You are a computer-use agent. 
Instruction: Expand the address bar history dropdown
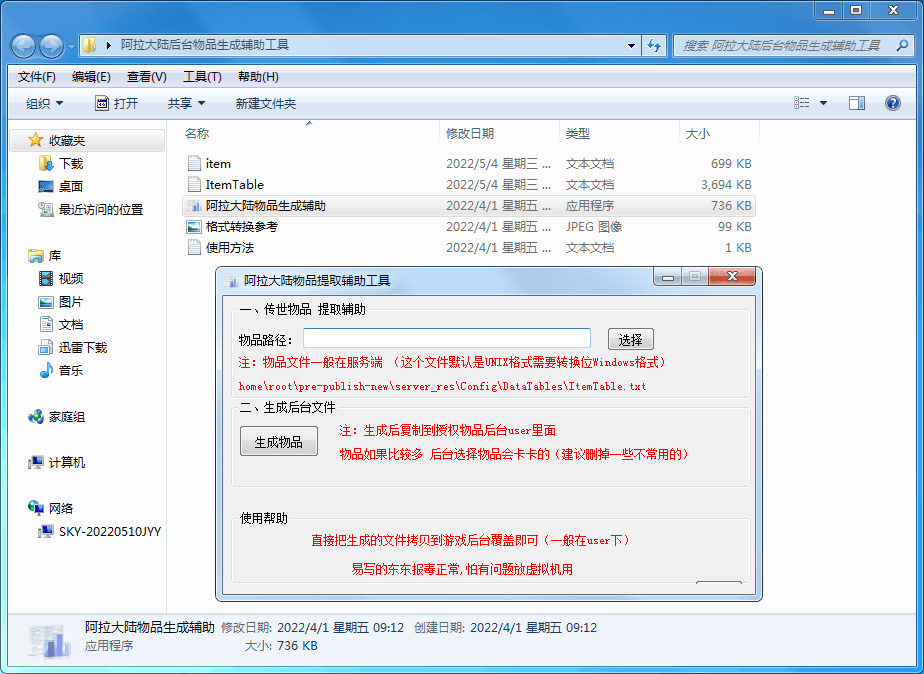click(630, 45)
